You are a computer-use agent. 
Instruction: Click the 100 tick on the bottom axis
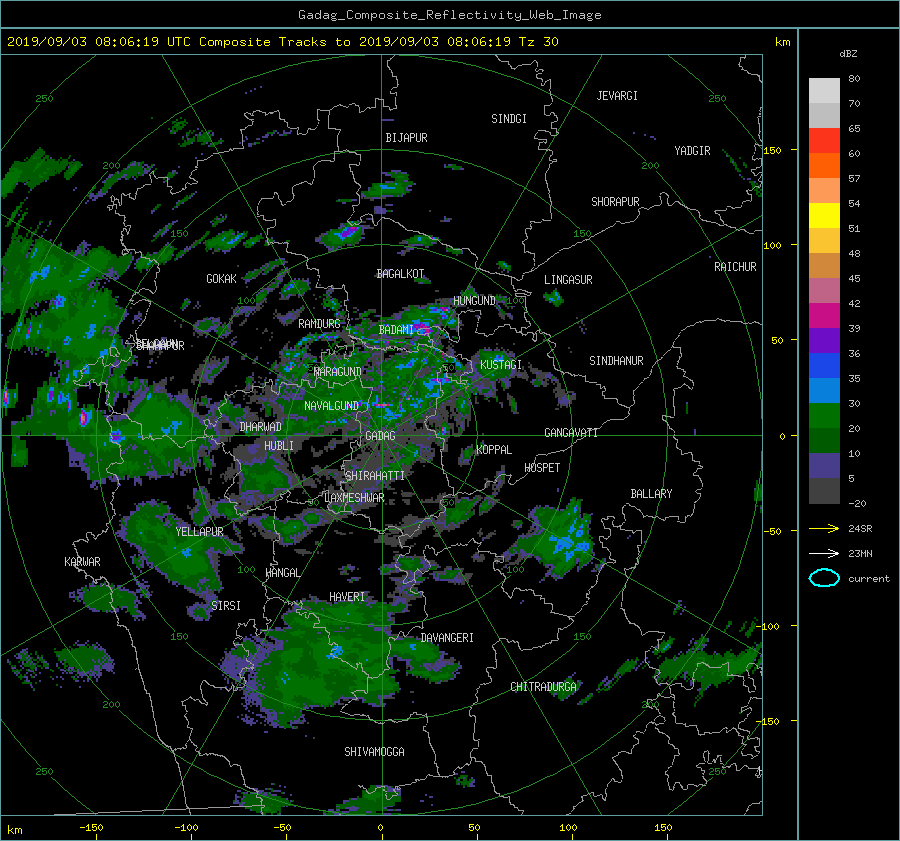coord(568,828)
